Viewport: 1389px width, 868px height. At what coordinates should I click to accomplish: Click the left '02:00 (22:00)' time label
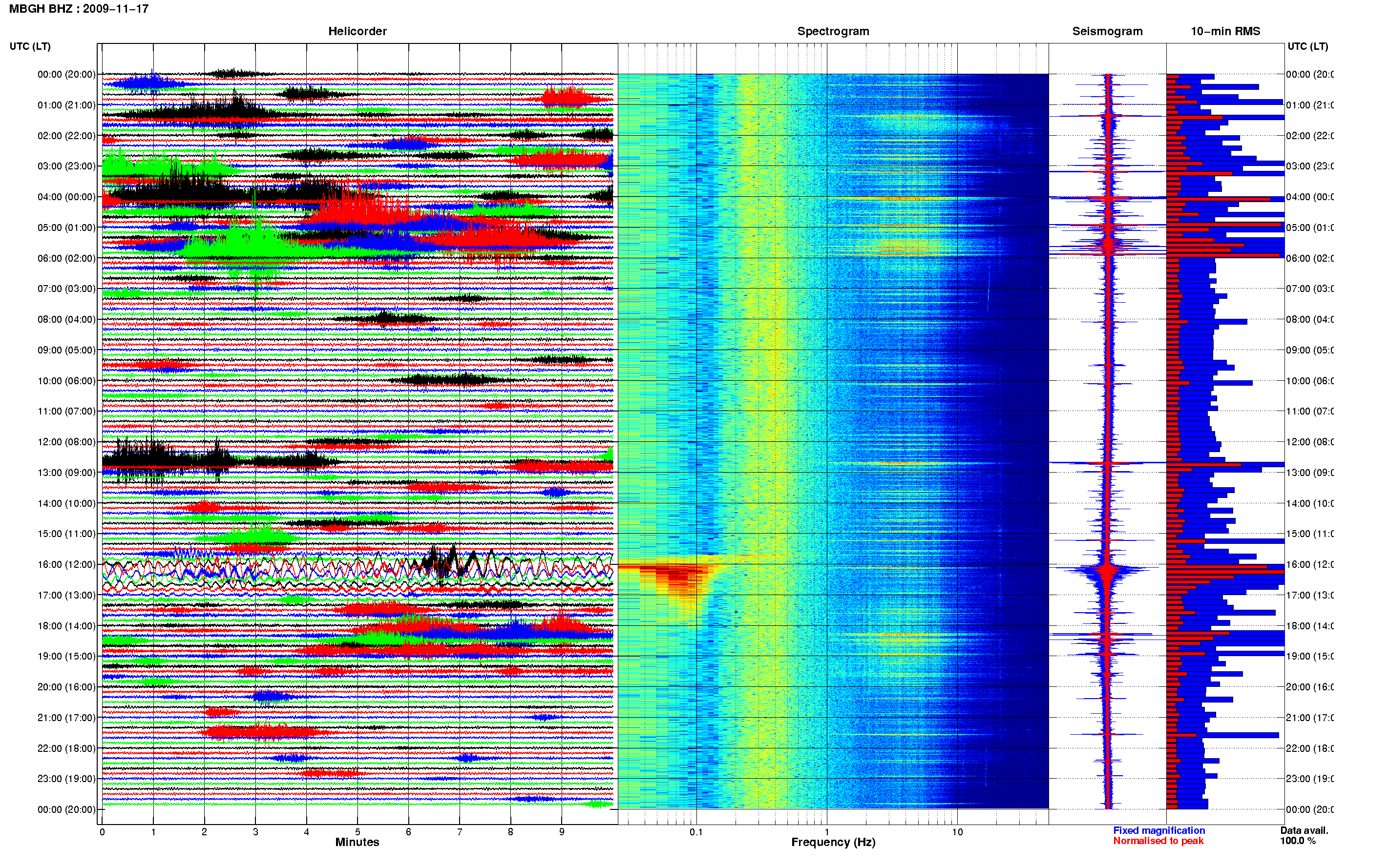click(x=66, y=136)
